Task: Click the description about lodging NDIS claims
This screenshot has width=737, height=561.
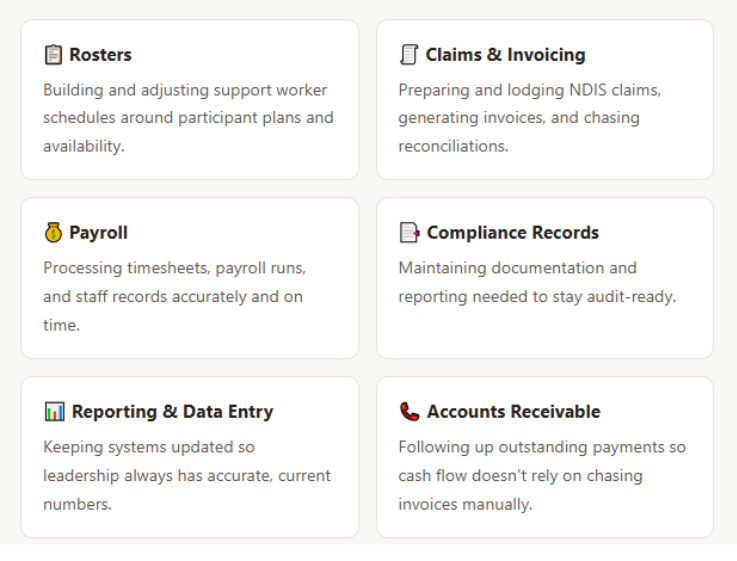Action: point(530,118)
